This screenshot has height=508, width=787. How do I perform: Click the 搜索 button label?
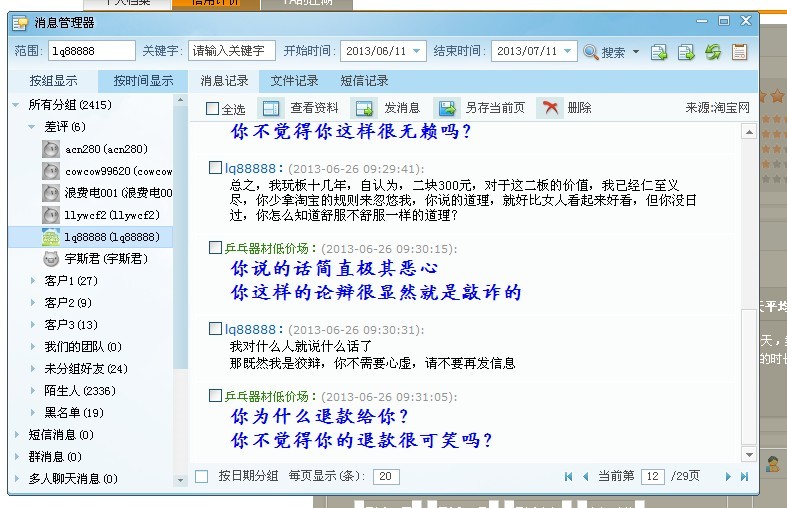click(613, 52)
